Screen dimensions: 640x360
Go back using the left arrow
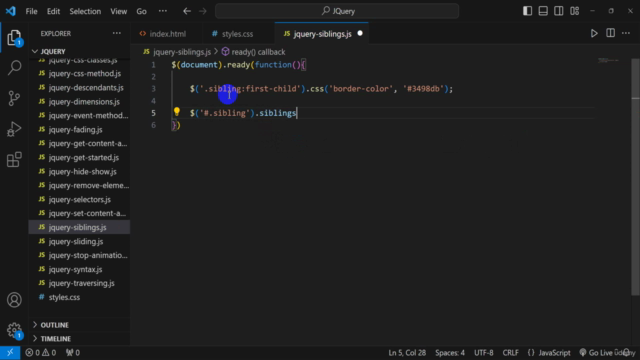(x=187, y=11)
